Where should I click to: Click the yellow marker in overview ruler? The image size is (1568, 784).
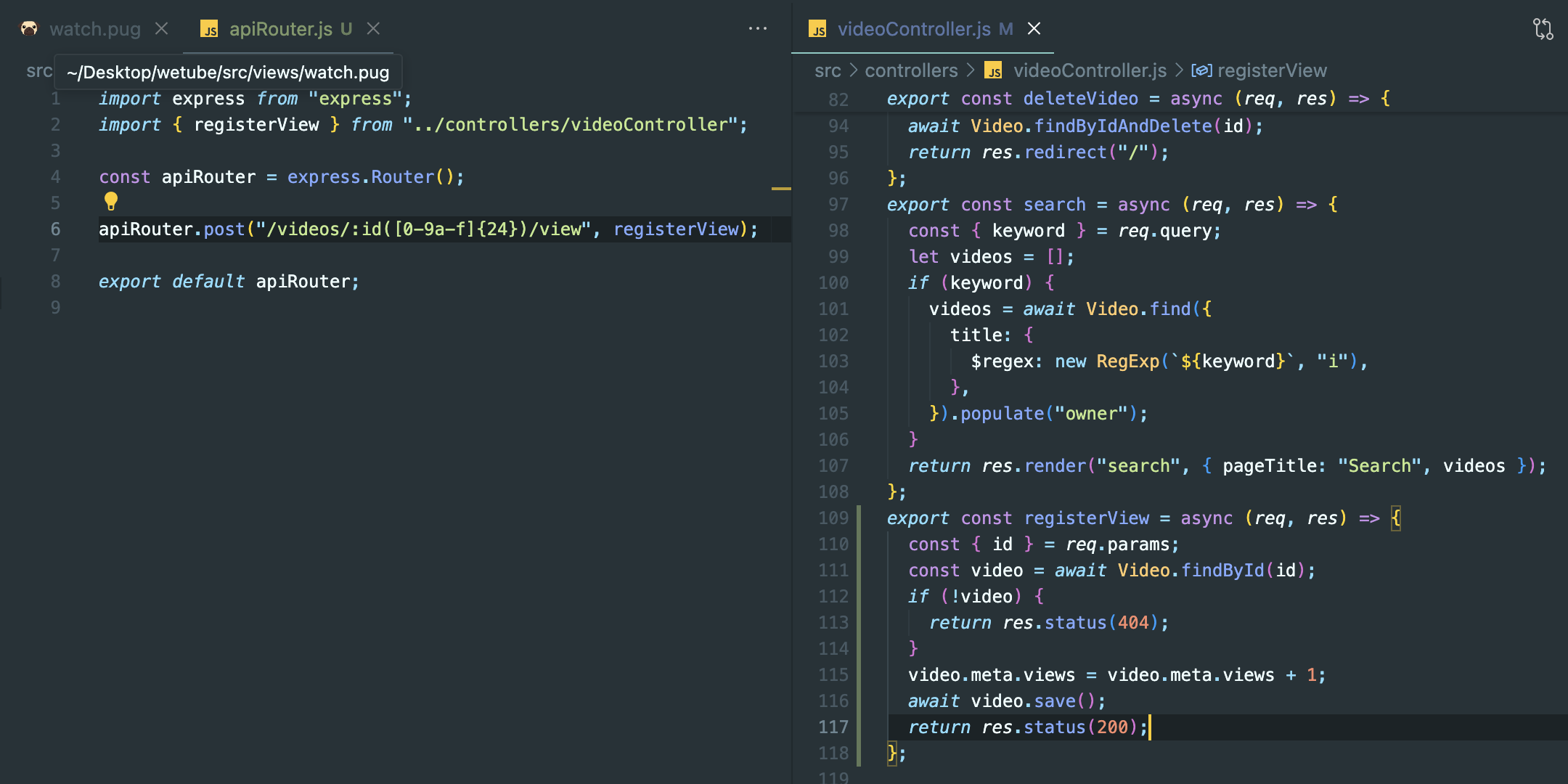pos(781,189)
